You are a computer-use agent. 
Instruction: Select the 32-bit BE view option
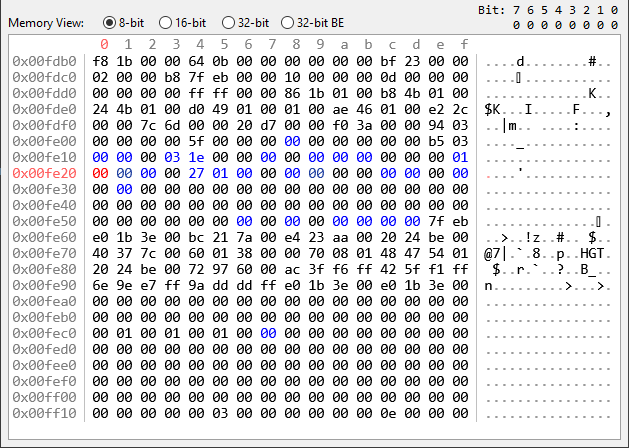pos(312,23)
